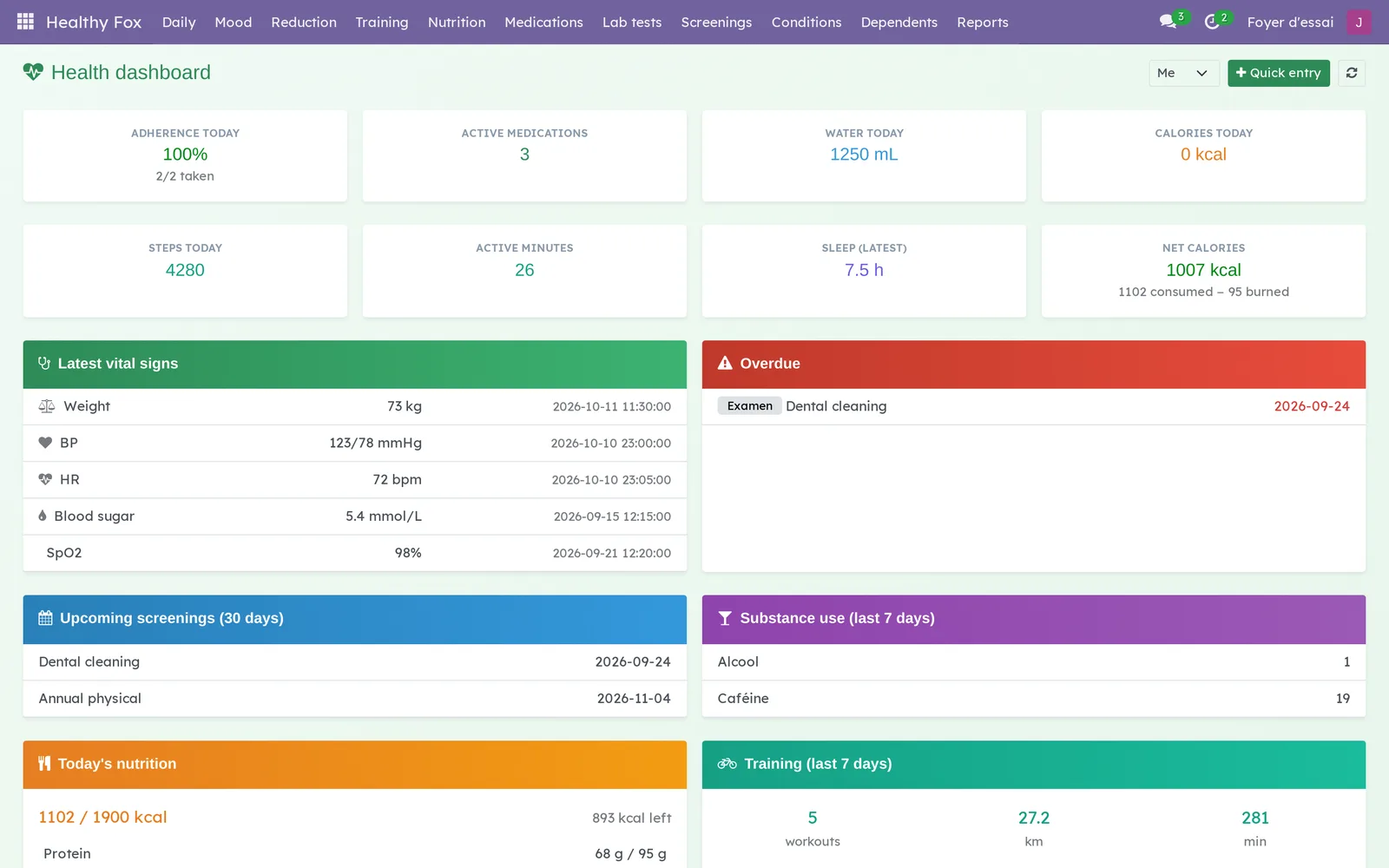Screen dimensions: 1389x868
Task: Open the Conditions menu
Action: 806,22
